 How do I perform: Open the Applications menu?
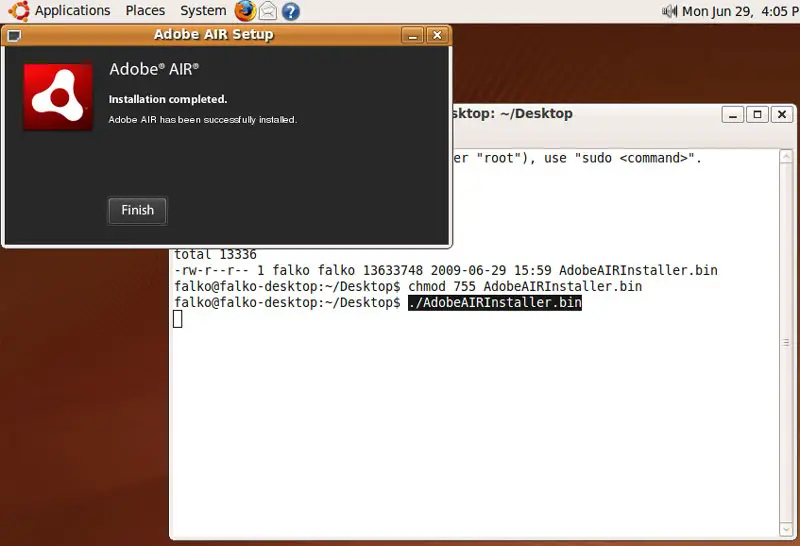pyautogui.click(x=72, y=10)
